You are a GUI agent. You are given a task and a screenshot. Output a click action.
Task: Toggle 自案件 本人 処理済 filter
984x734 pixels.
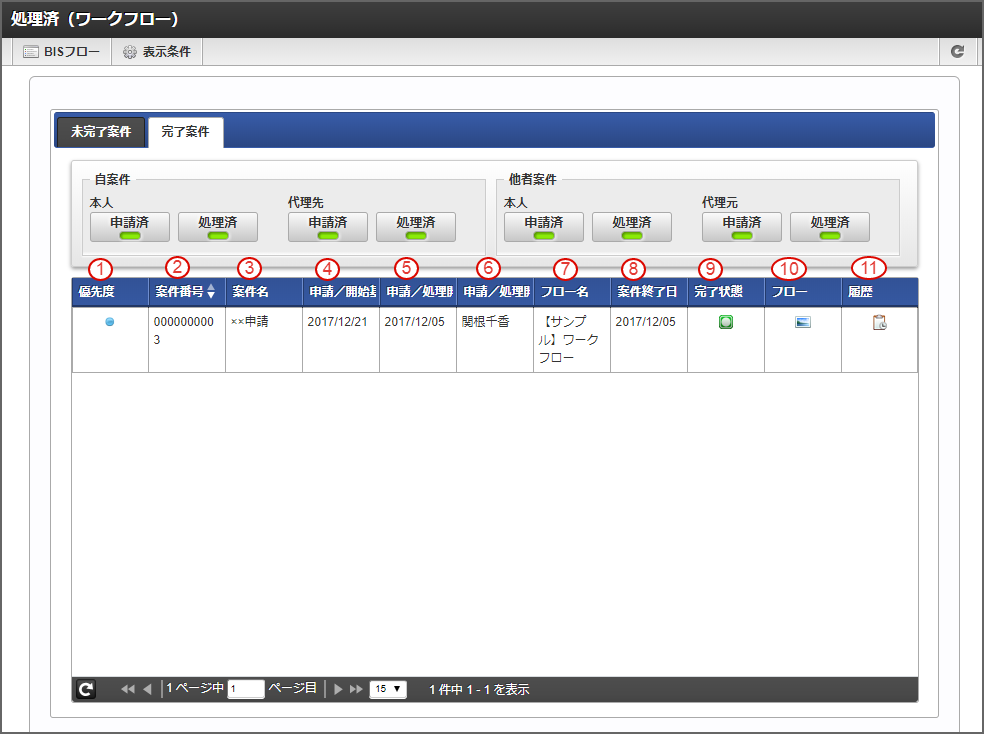218,226
